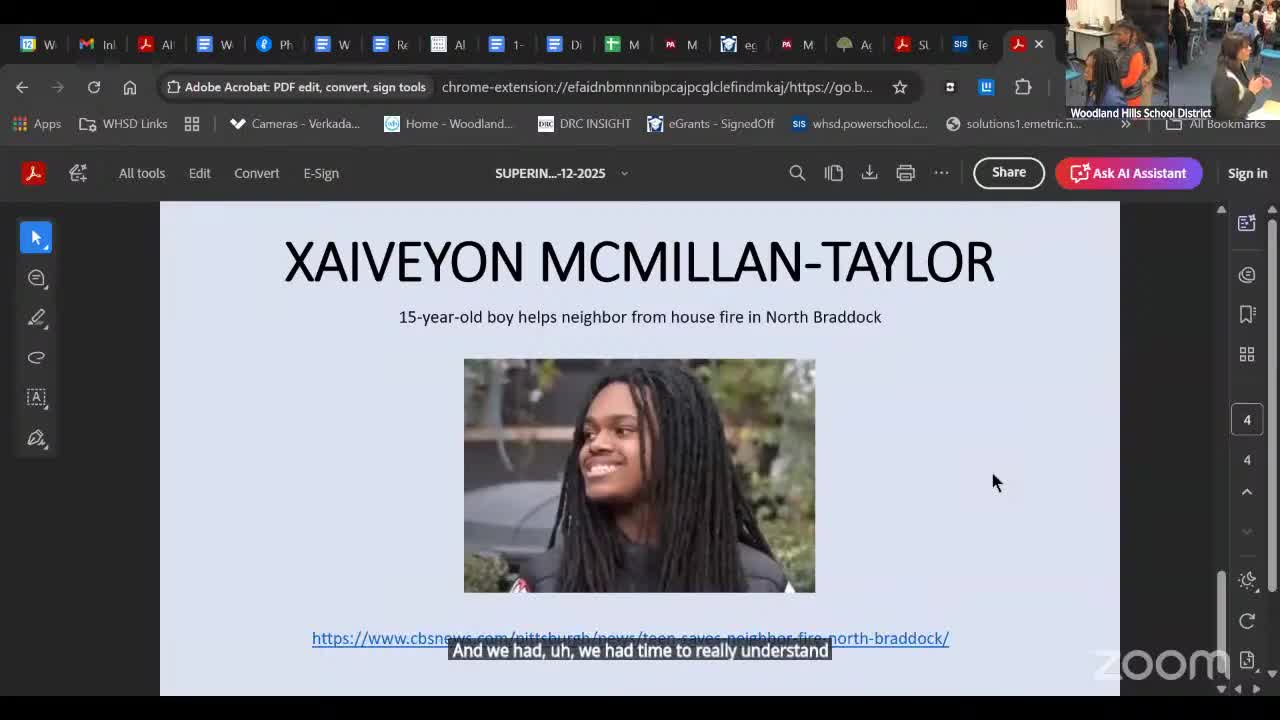The image size is (1280, 720).
Task: Click the Share button
Action: 1008,173
